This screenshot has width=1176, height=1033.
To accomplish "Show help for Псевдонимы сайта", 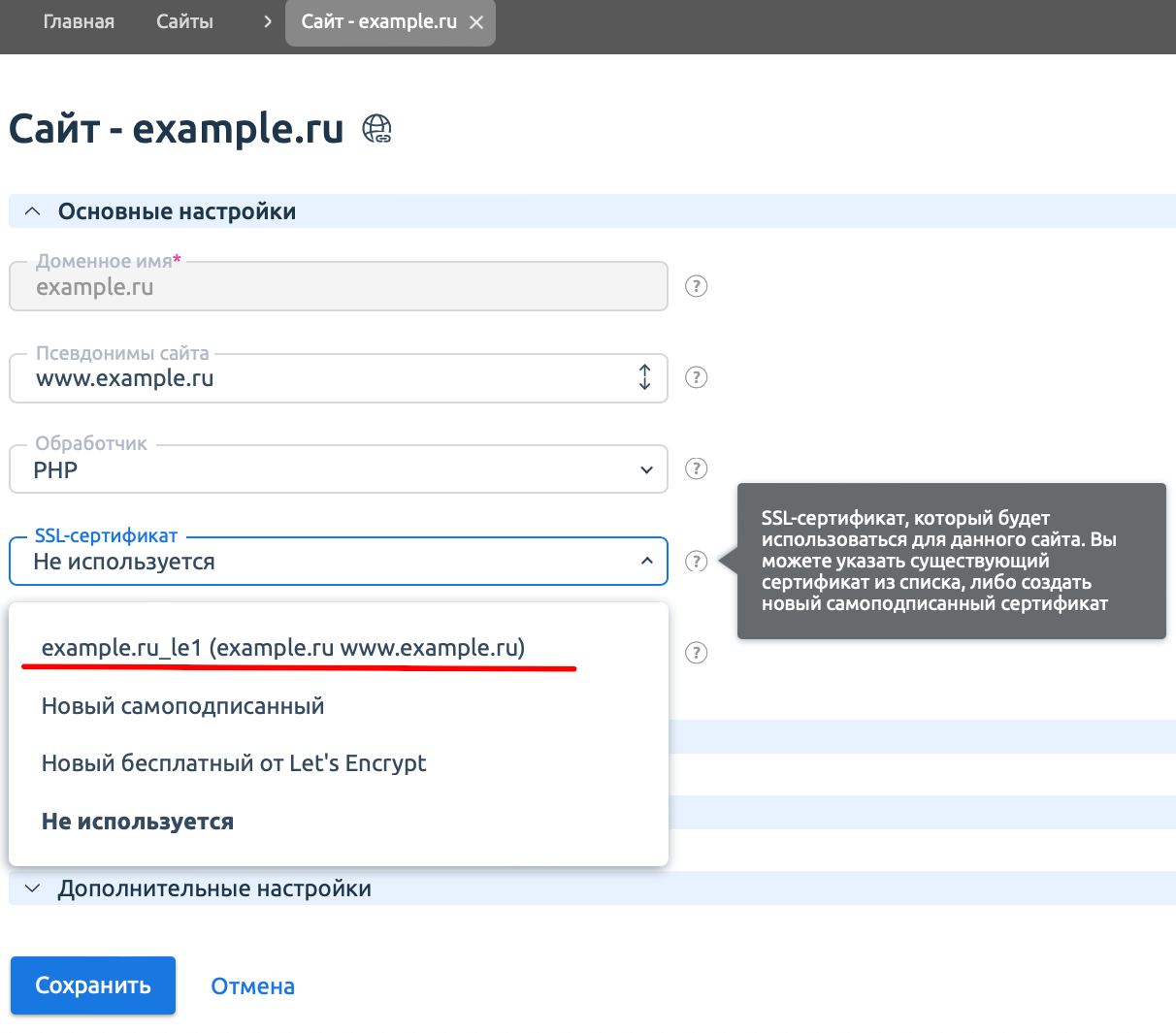I will pos(697,377).
